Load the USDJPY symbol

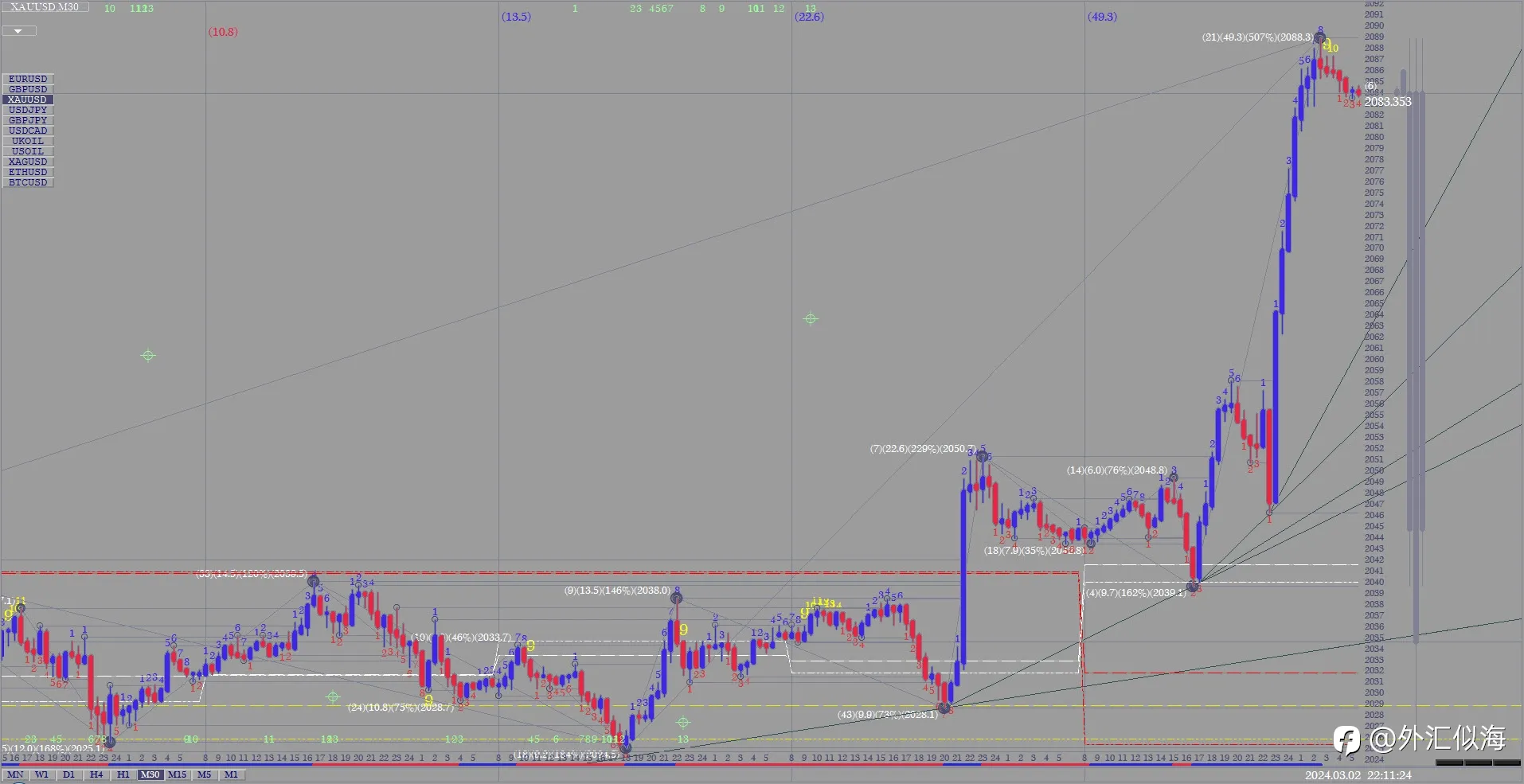coord(28,110)
